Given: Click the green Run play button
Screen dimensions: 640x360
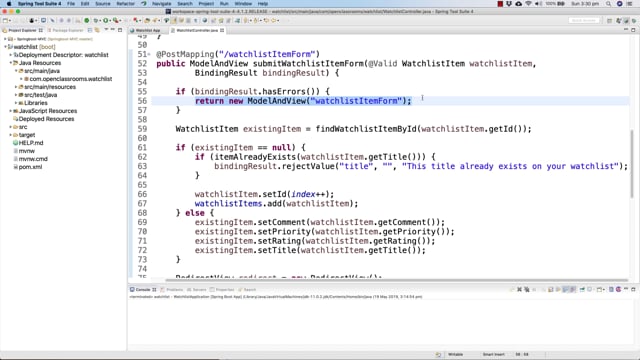Looking at the screenshot, I should tap(106, 20).
